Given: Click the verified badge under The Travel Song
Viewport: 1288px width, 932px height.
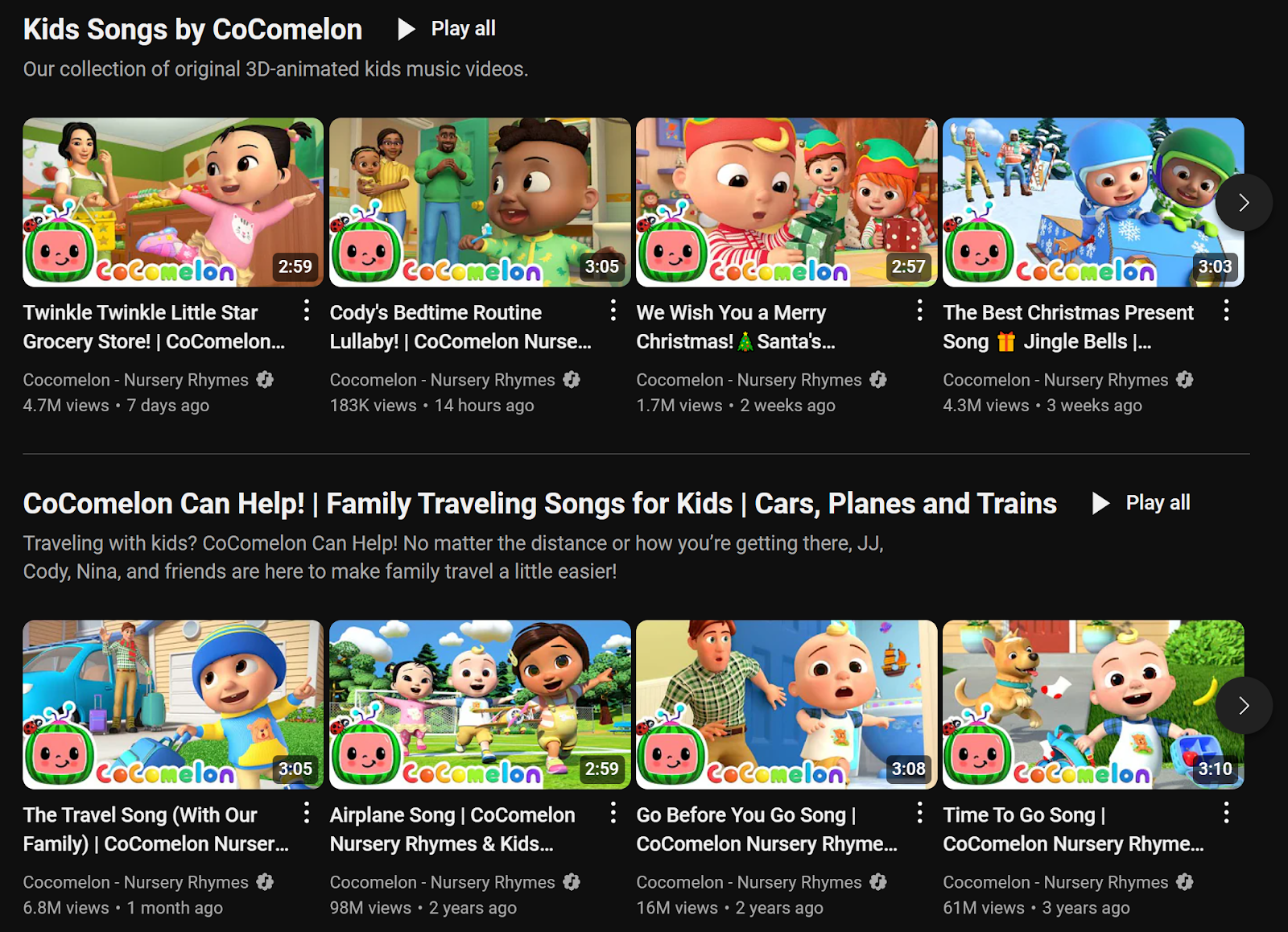Looking at the screenshot, I should click(266, 882).
